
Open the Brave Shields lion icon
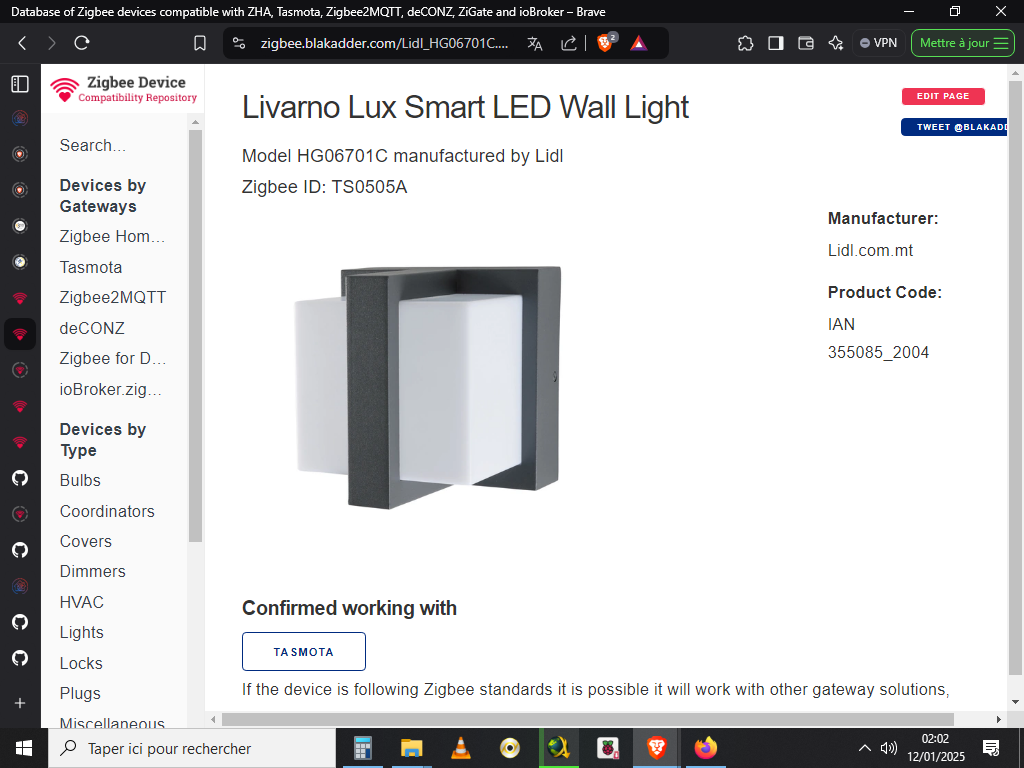(x=606, y=43)
